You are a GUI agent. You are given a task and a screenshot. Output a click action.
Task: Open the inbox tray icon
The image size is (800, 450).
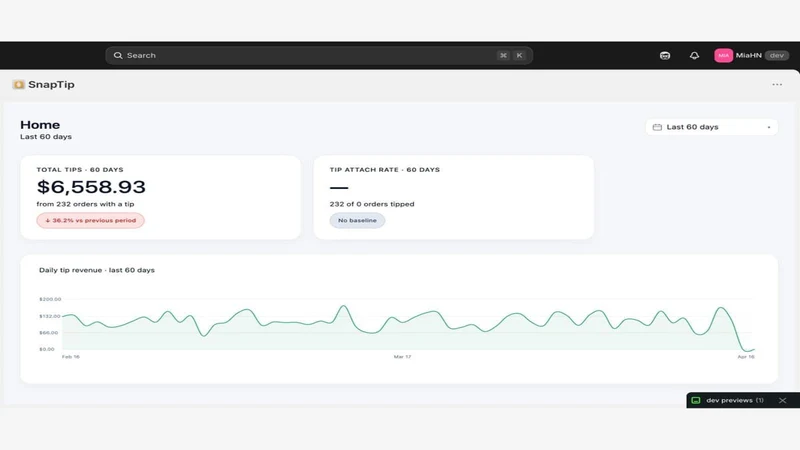665,55
